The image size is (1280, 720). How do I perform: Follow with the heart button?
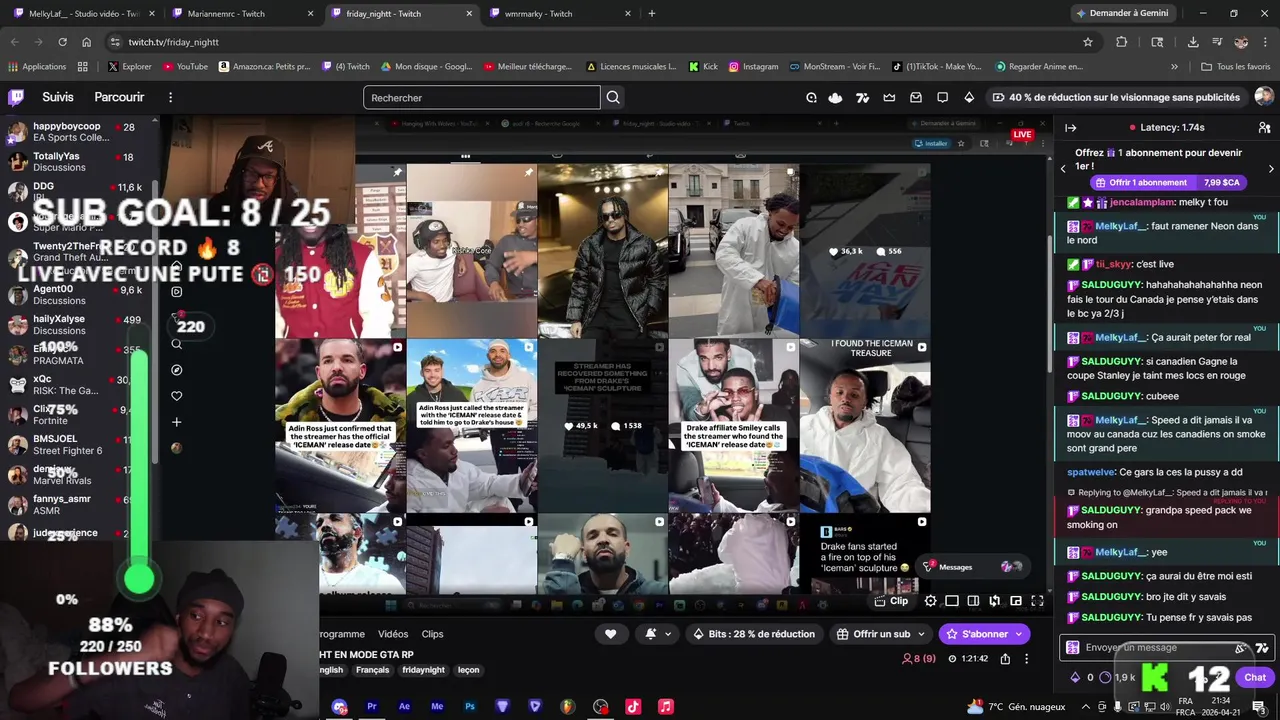click(610, 634)
